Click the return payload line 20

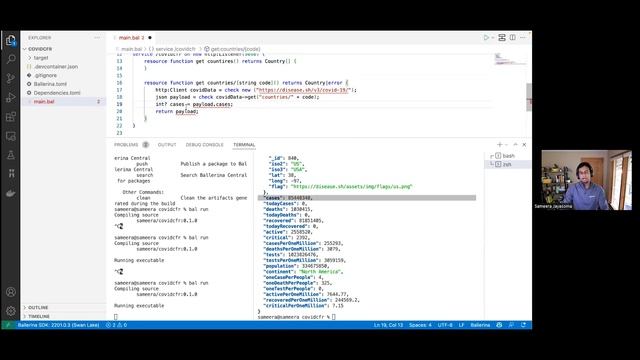tap(177, 111)
